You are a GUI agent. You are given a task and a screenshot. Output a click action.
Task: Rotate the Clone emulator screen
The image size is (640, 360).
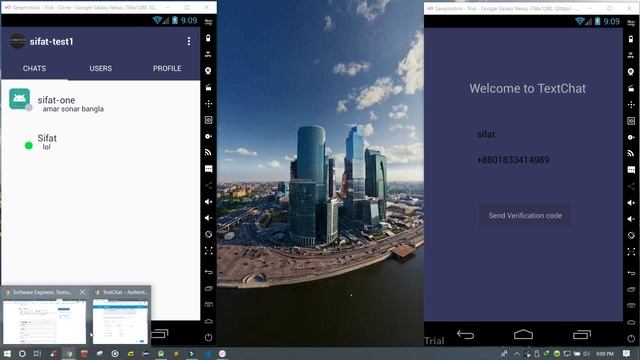208,234
